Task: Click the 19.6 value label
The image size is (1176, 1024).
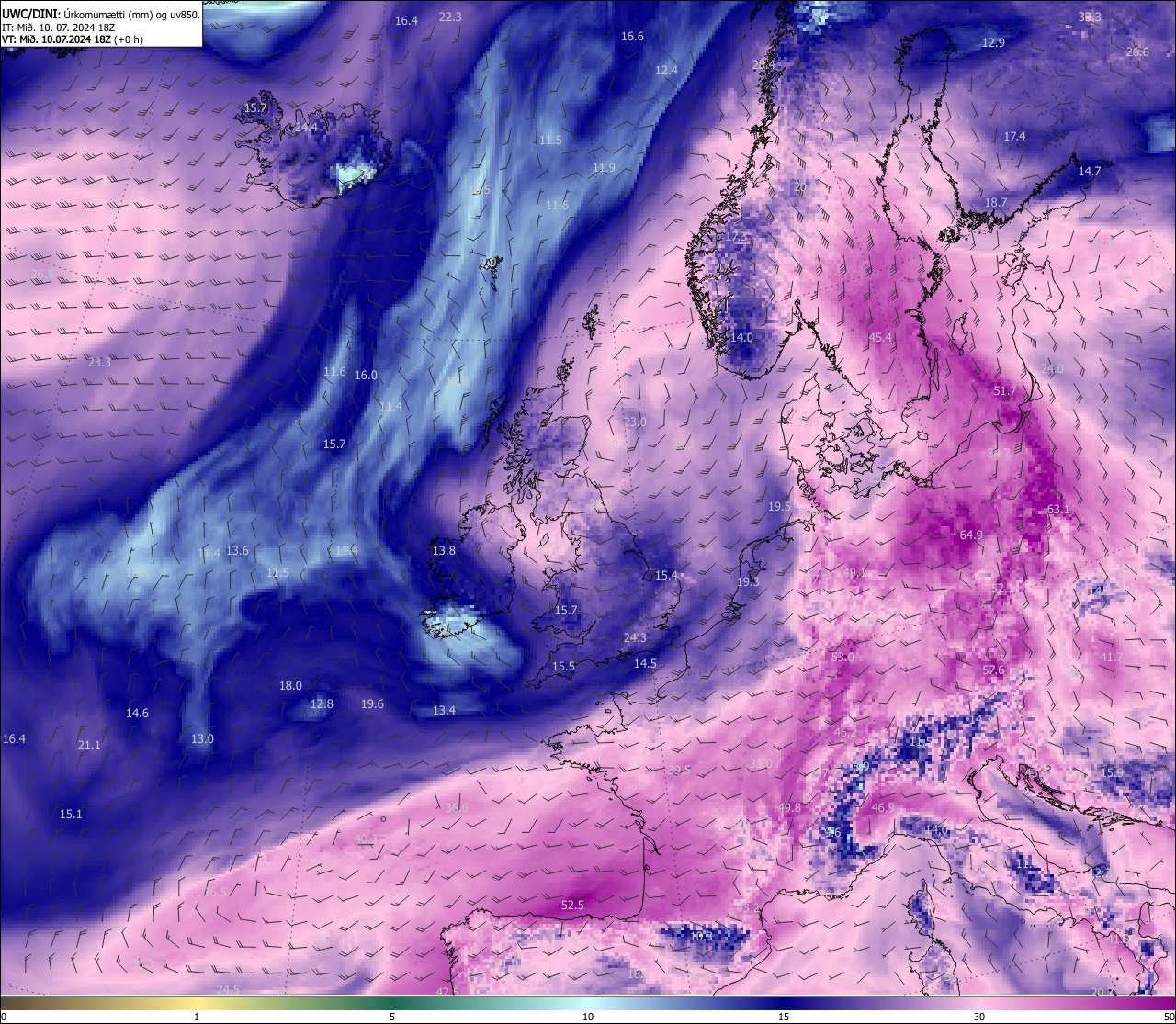Action: click(372, 704)
